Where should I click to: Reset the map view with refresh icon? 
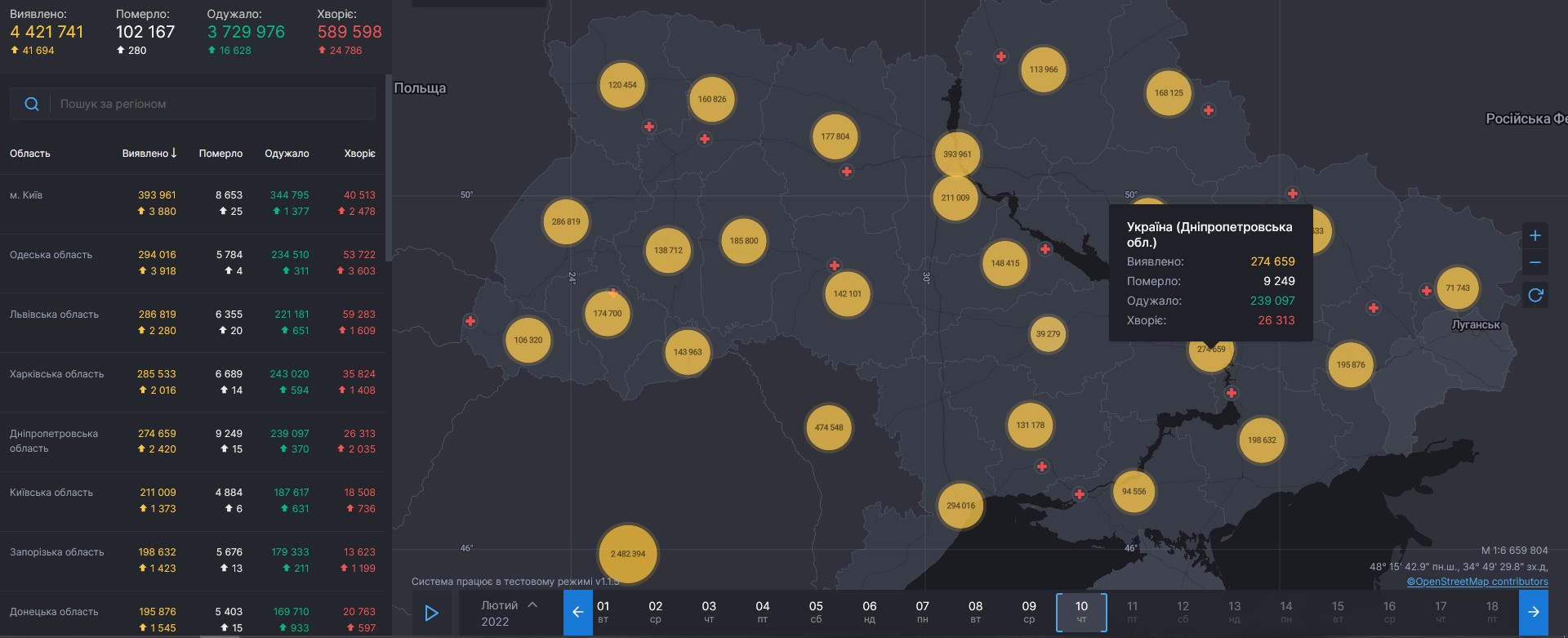coord(1535,295)
